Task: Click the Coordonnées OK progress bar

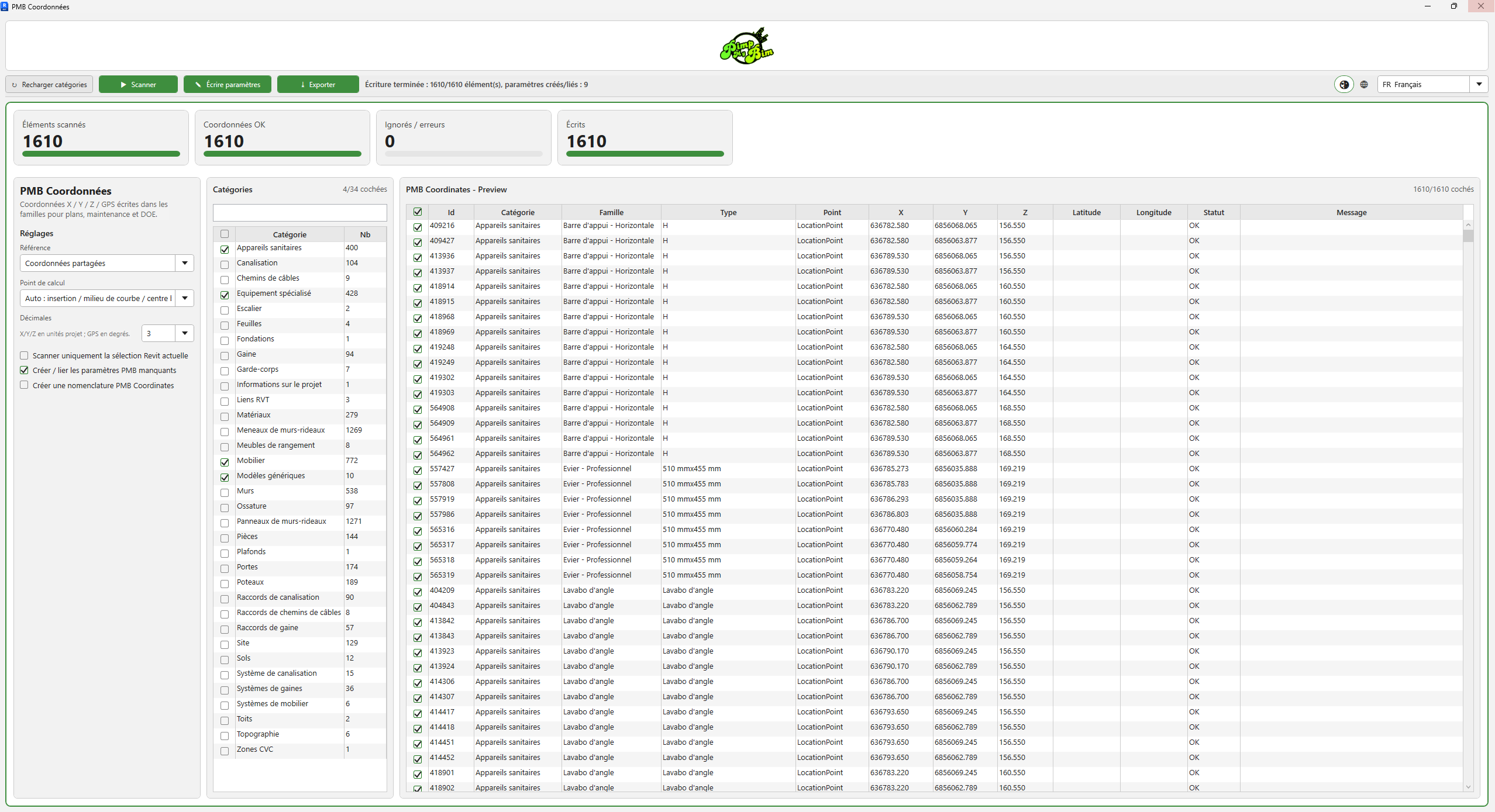Action: [x=283, y=154]
